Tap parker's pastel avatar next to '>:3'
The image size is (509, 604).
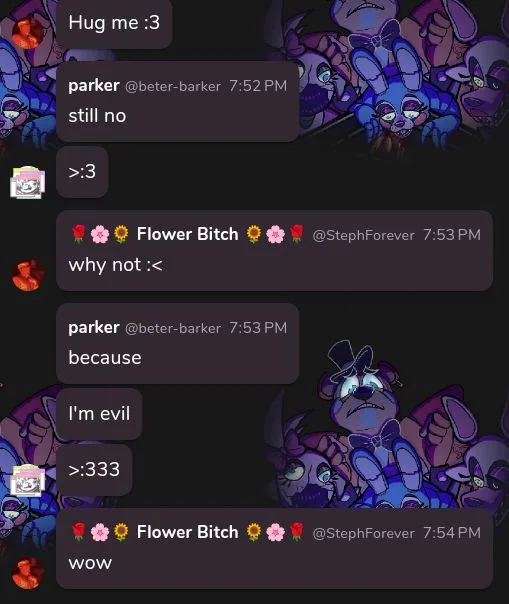tap(27, 183)
